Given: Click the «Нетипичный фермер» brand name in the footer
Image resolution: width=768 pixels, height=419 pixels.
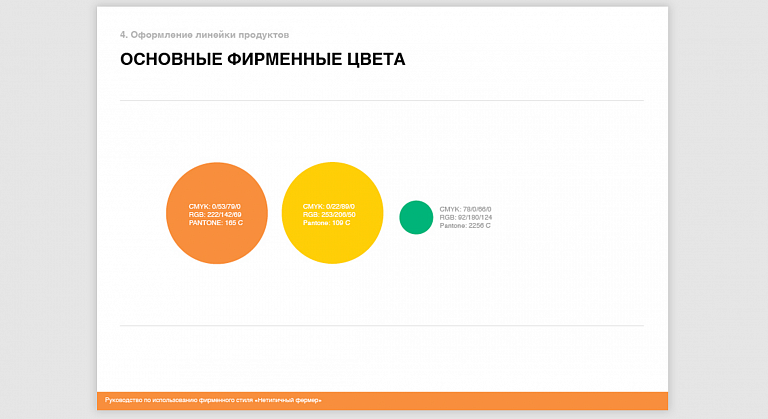Looking at the screenshot, I should click(288, 400).
